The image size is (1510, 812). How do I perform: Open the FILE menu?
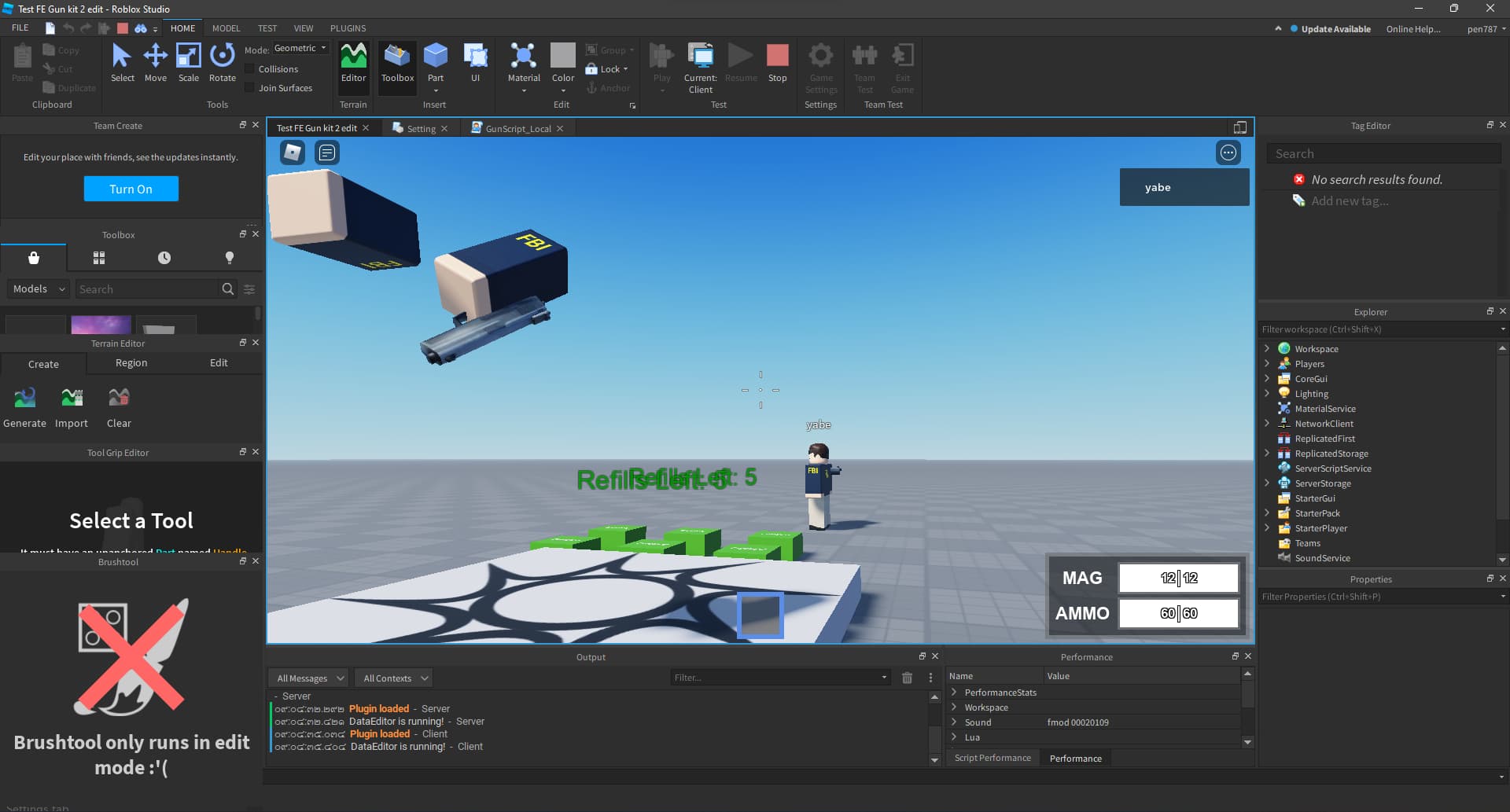coord(20,28)
